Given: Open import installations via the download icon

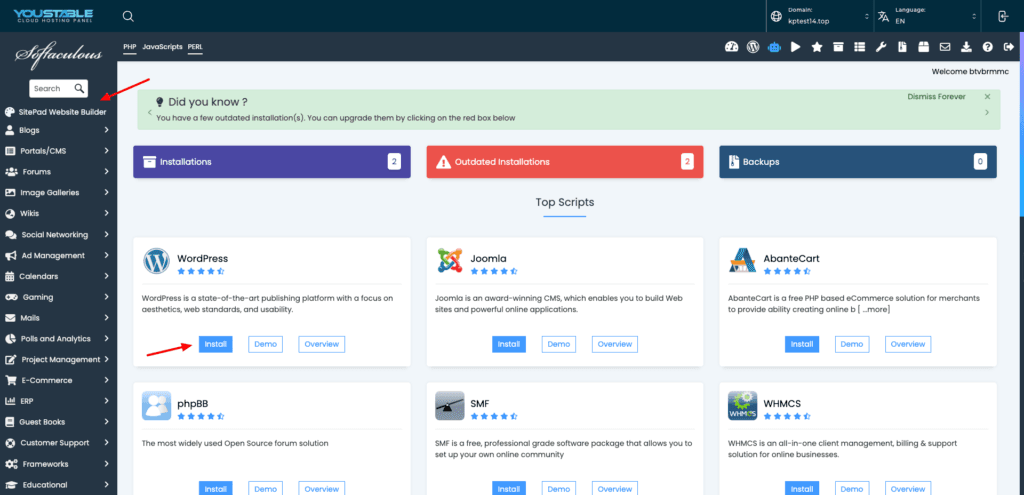Looking at the screenshot, I should [967, 47].
